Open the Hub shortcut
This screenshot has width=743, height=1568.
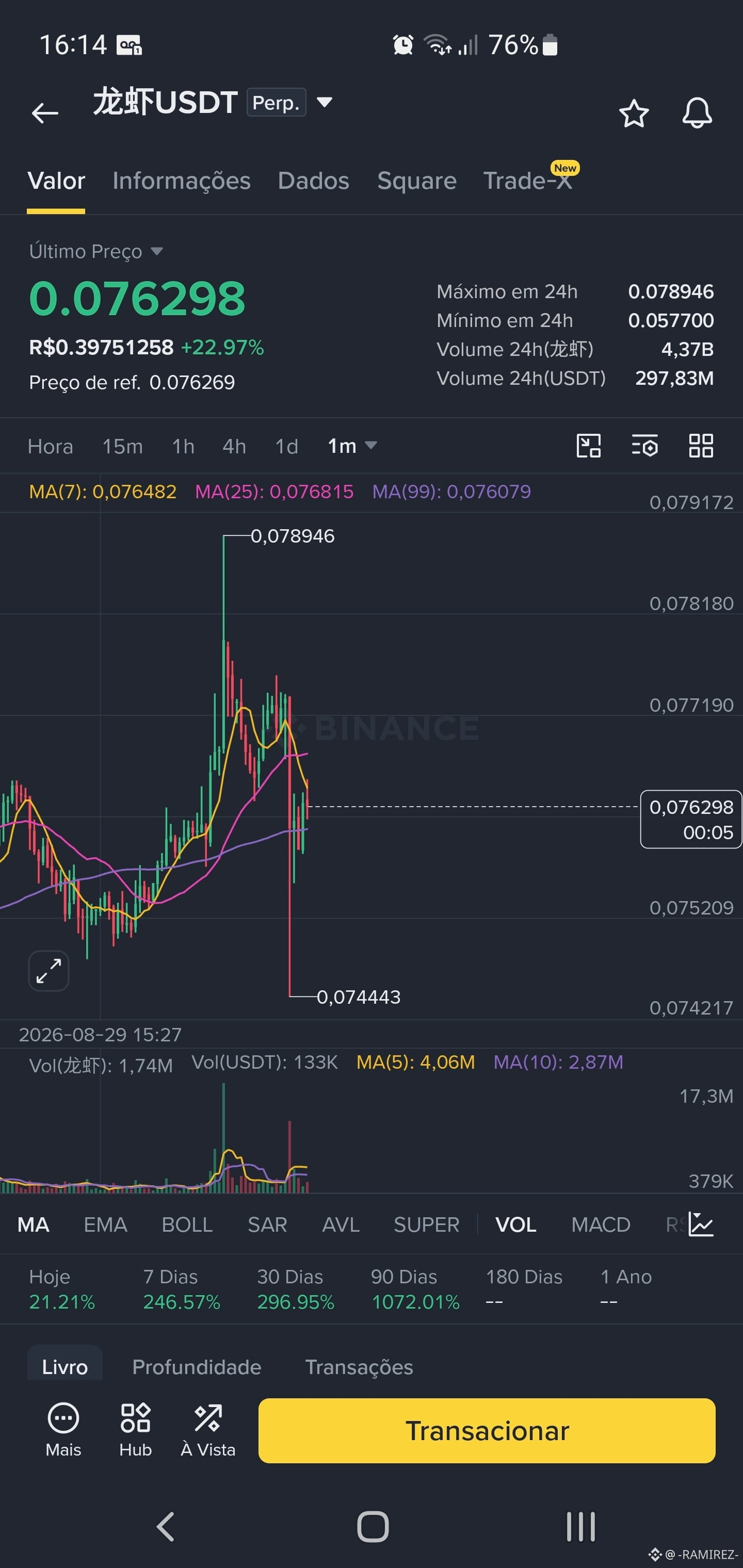(x=135, y=1430)
